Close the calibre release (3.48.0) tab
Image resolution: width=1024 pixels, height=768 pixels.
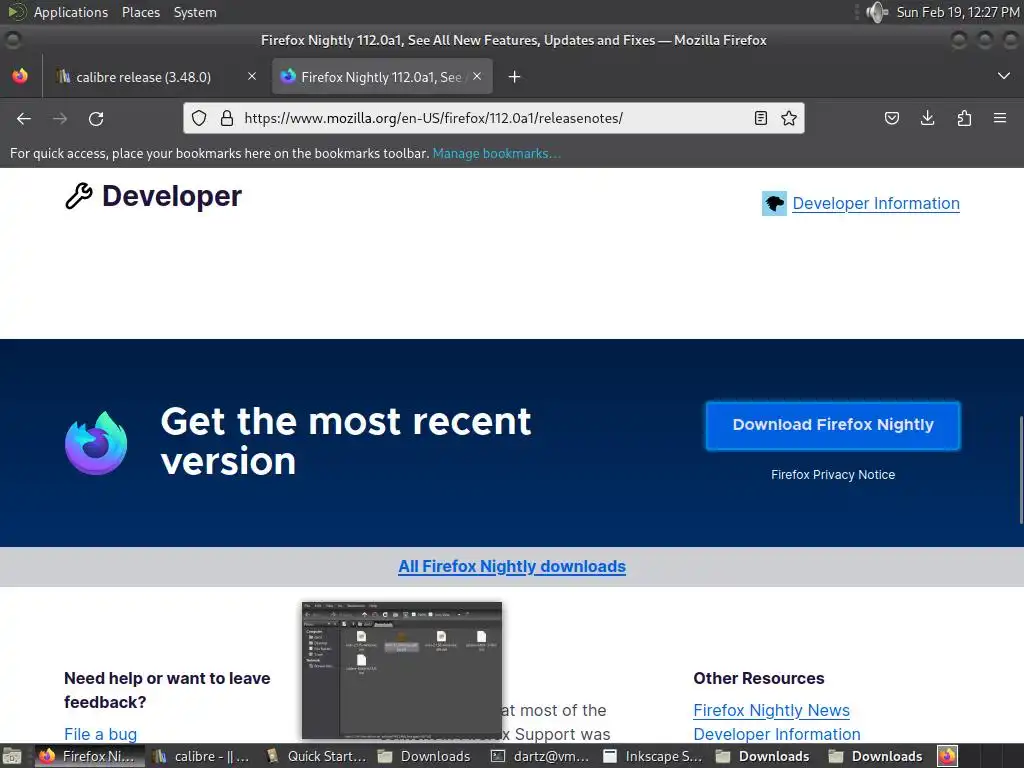[x=252, y=76]
